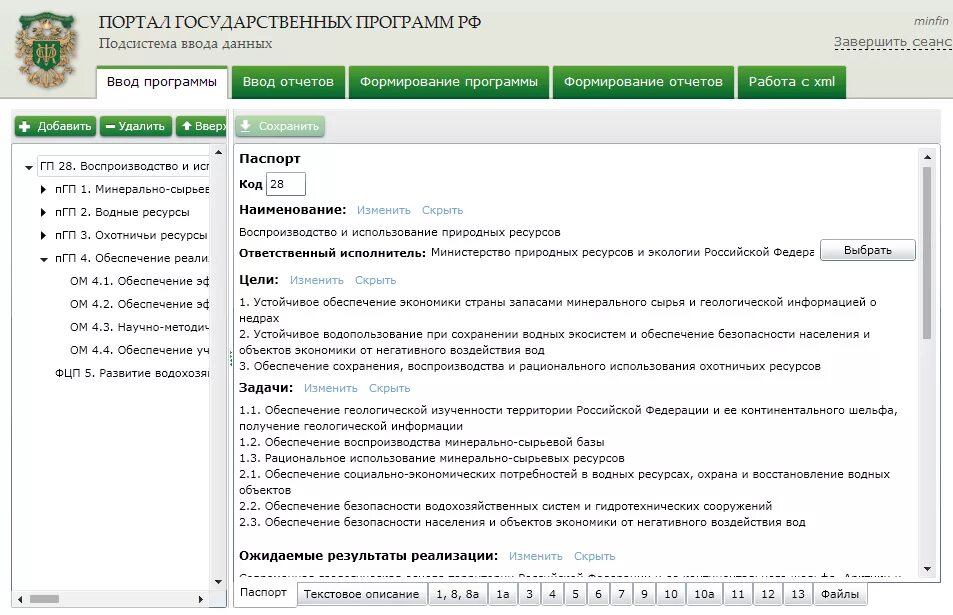Open the Ввод программы tab

pos(162,82)
